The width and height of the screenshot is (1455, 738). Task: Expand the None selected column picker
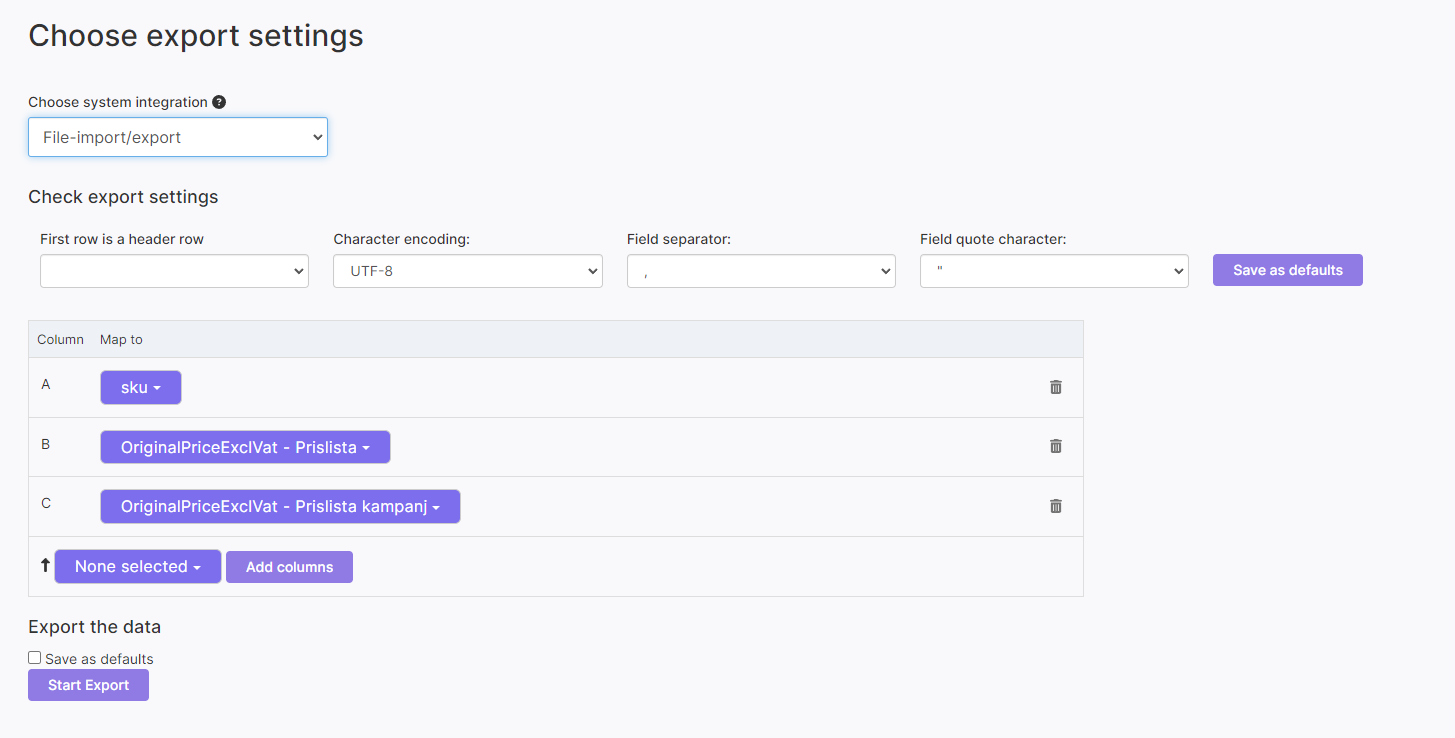point(138,567)
